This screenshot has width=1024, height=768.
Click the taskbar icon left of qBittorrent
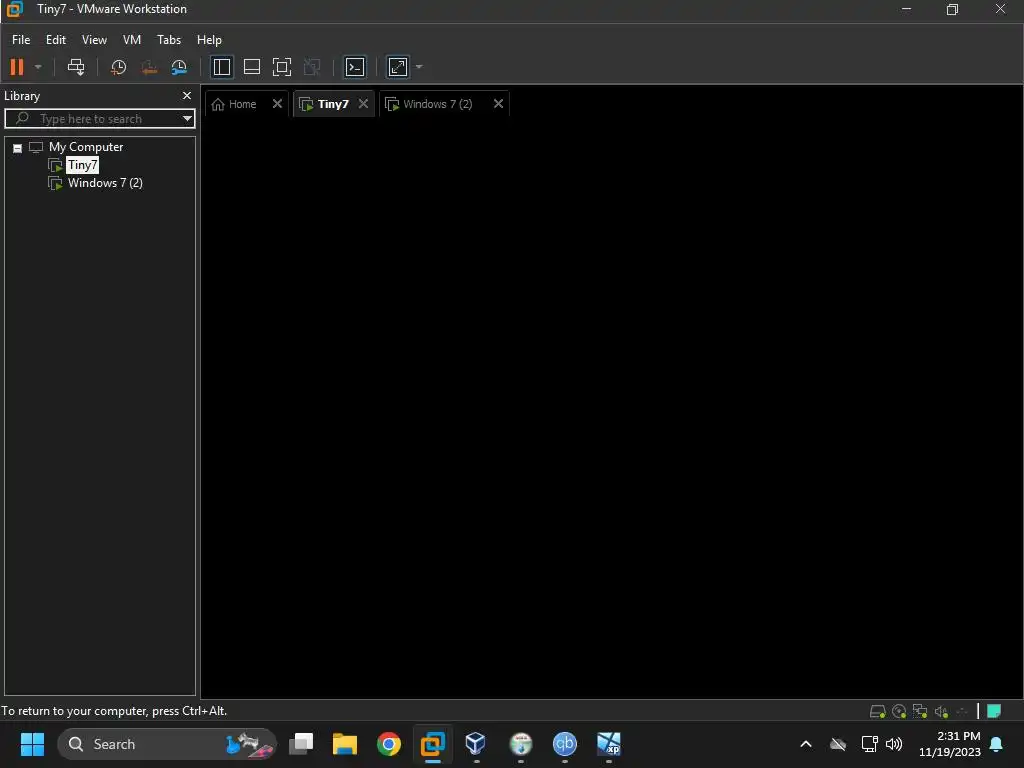(x=520, y=744)
